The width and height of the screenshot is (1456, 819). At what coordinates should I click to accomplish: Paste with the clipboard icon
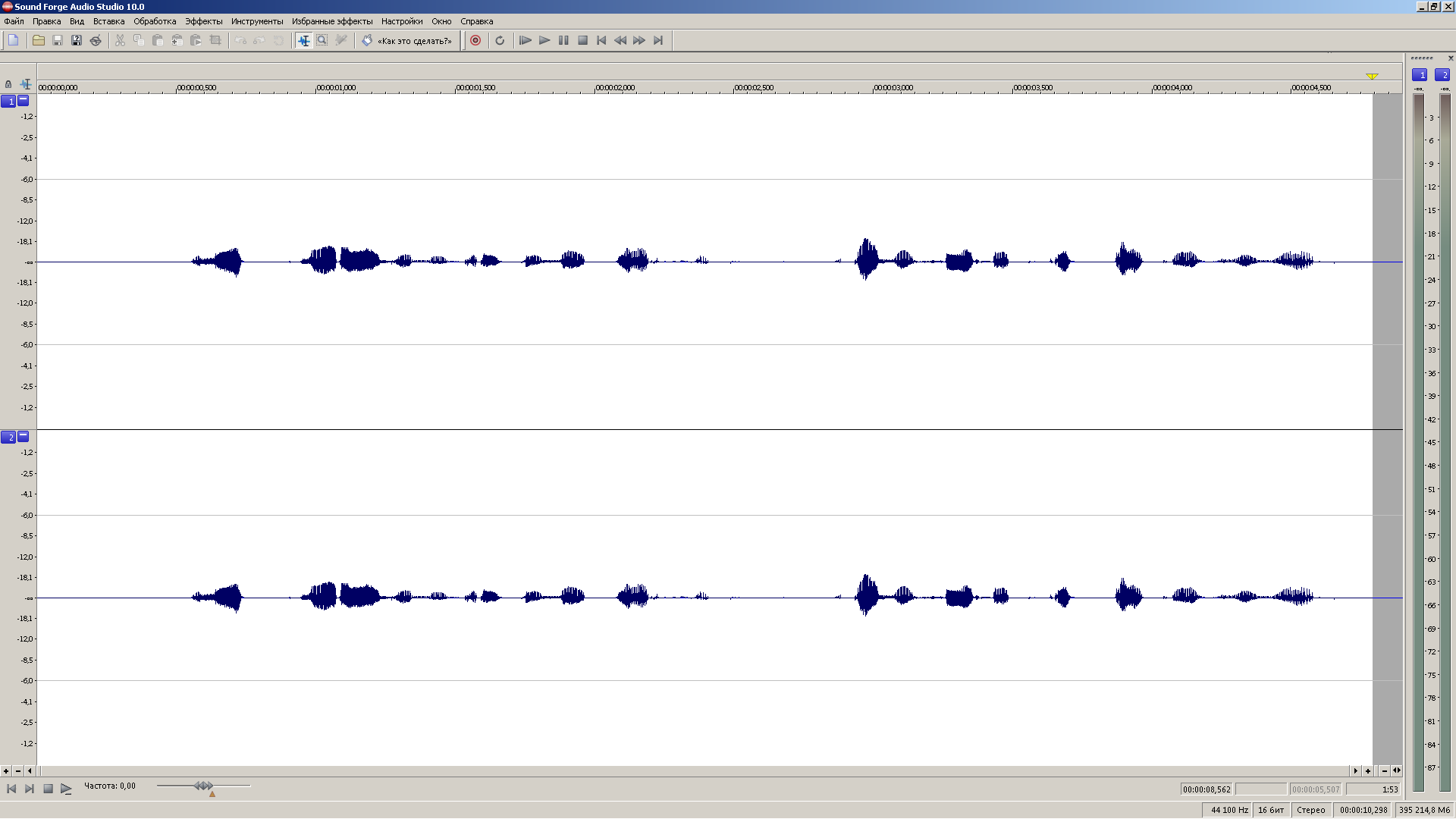158,40
